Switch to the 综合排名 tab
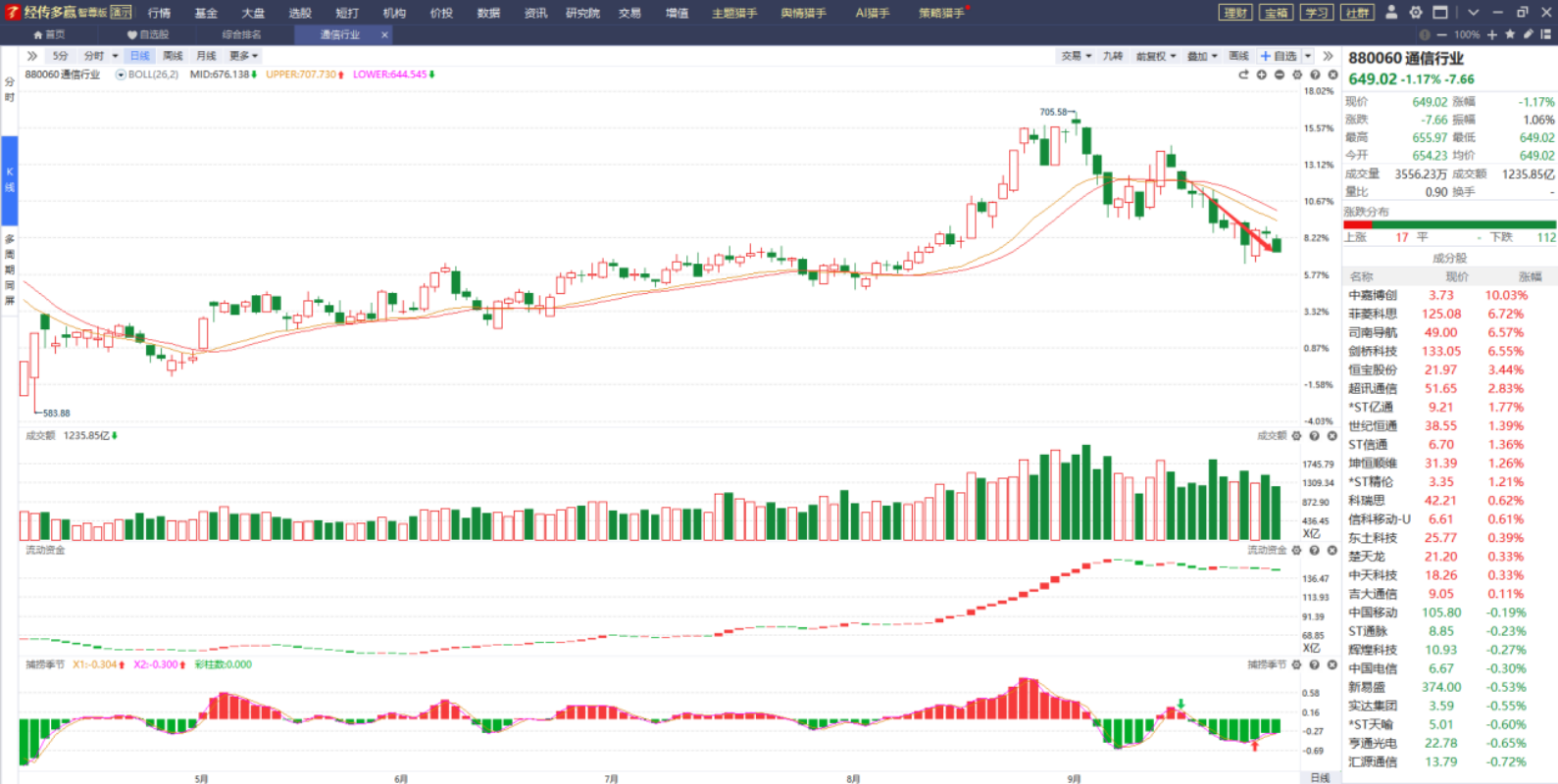The height and width of the screenshot is (784, 1558). click(241, 34)
